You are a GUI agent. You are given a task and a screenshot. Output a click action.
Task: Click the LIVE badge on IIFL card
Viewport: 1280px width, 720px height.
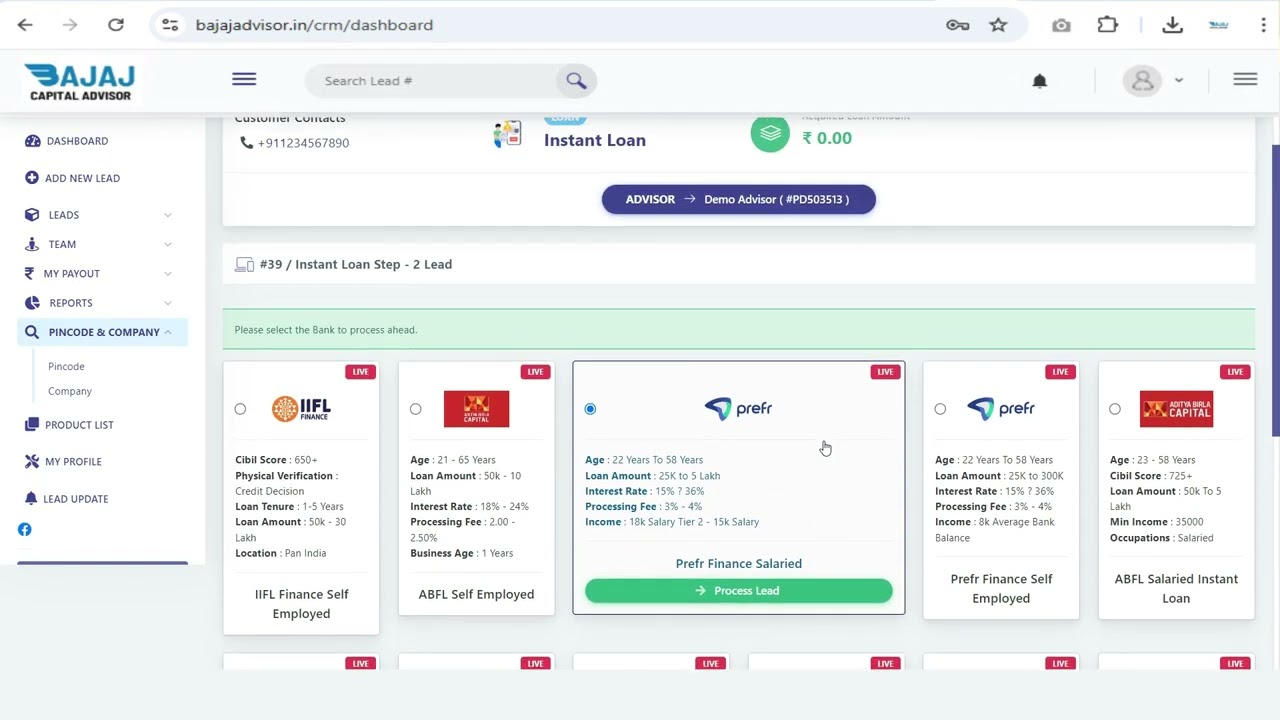360,372
